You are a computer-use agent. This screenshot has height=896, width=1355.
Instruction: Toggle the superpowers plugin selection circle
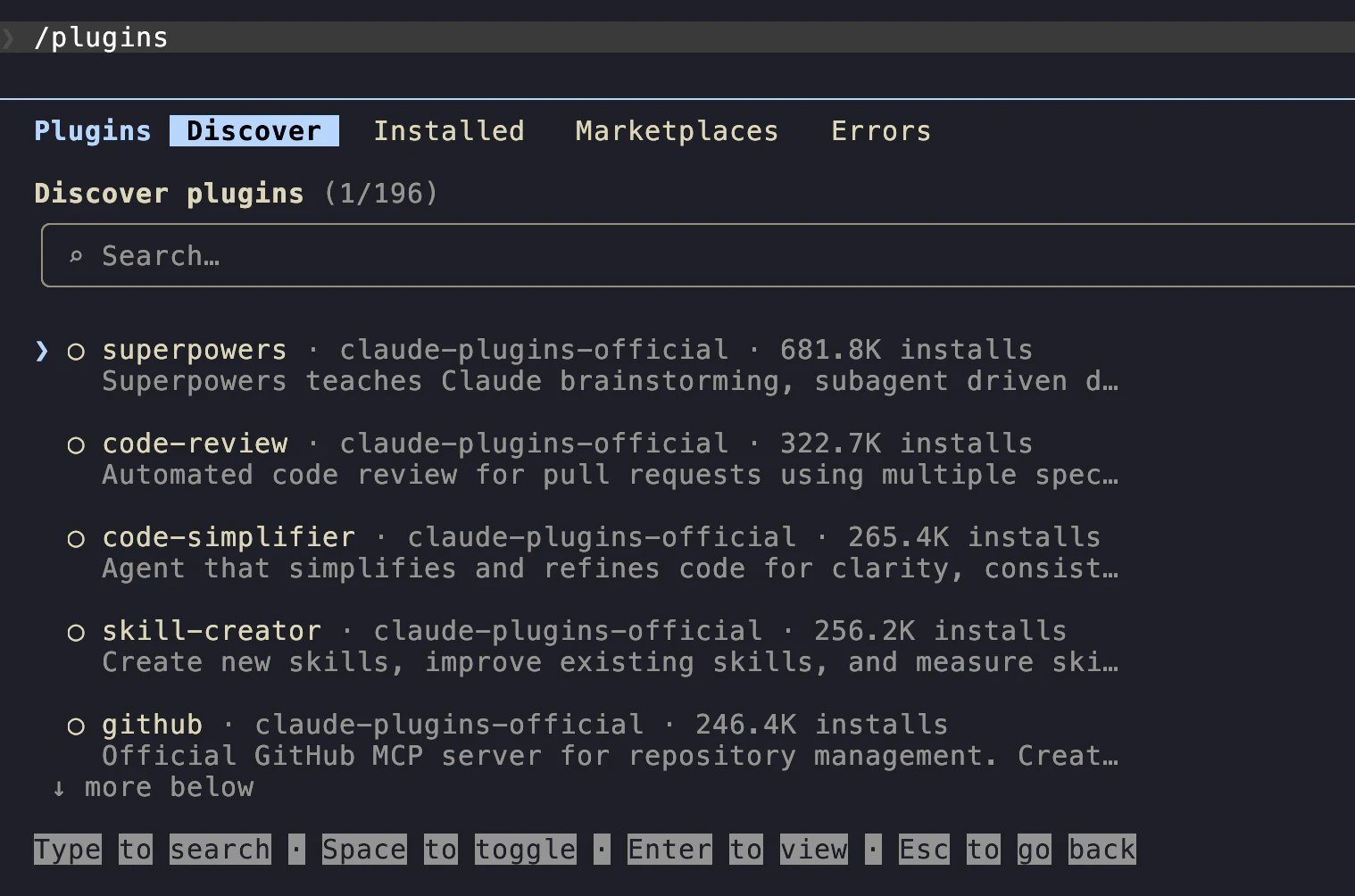76,352
